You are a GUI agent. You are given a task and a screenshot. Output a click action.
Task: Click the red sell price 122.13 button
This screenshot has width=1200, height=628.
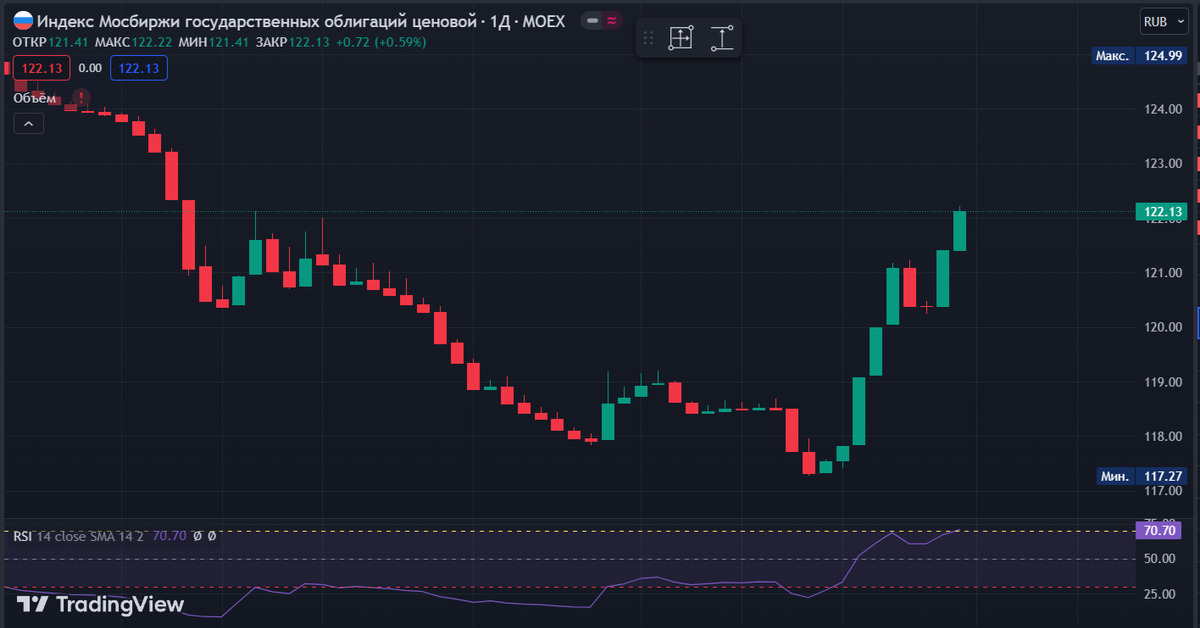tap(42, 68)
